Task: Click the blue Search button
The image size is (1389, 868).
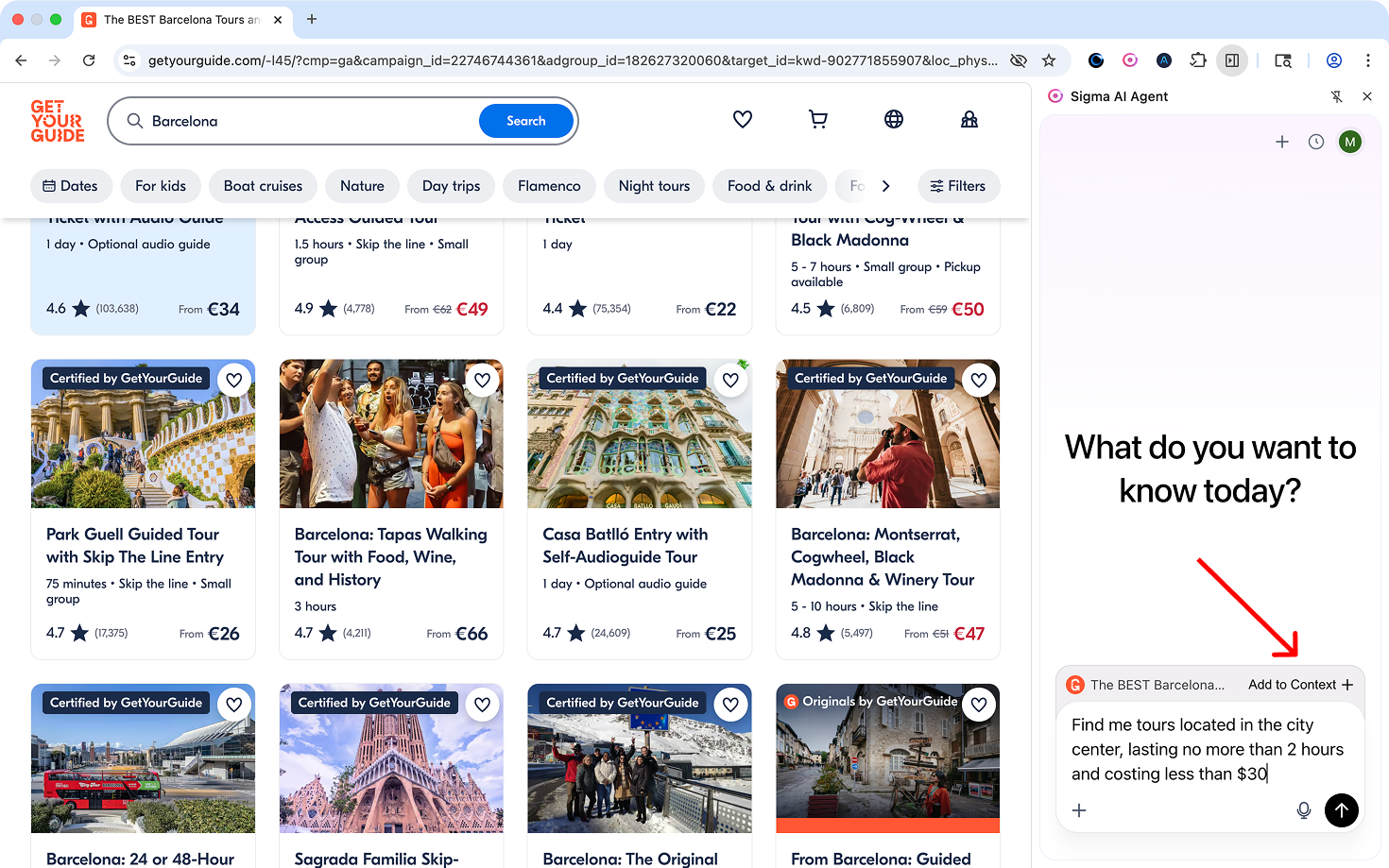Action: (x=526, y=121)
